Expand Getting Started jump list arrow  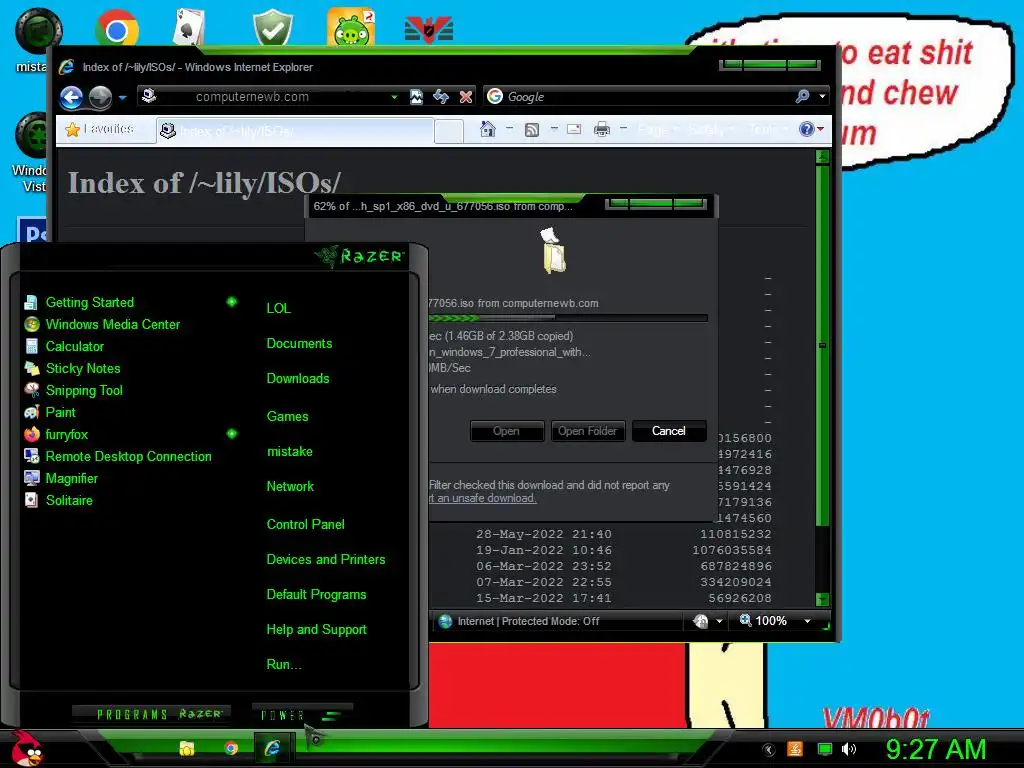[x=232, y=302]
